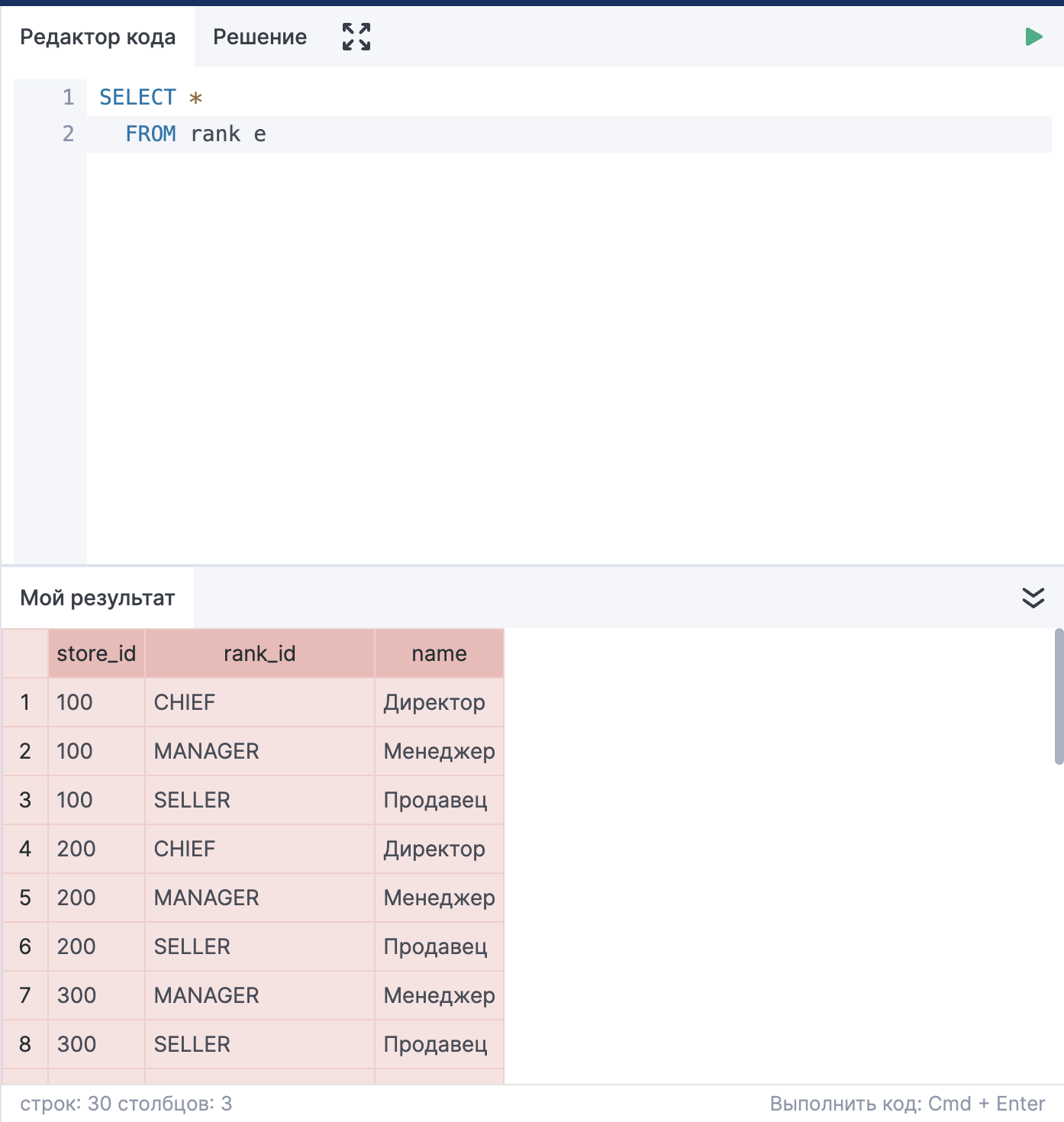Click Менеджер cell in row 2
The image size is (1064, 1122).
coord(439,751)
